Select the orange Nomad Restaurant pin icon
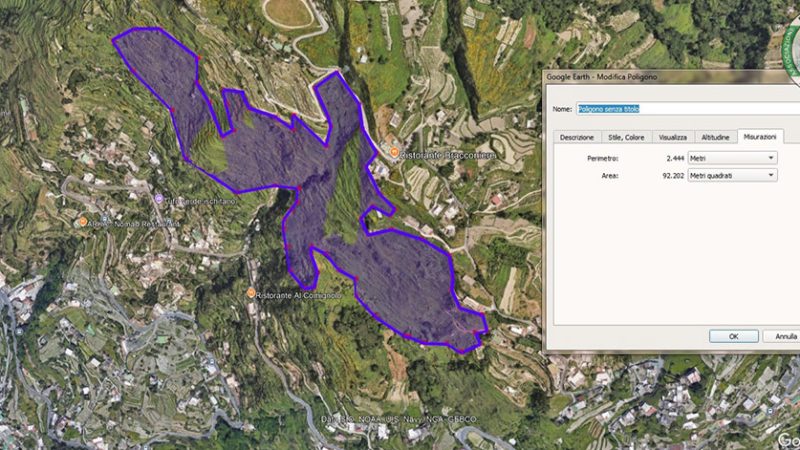800x450 pixels. click(x=83, y=222)
